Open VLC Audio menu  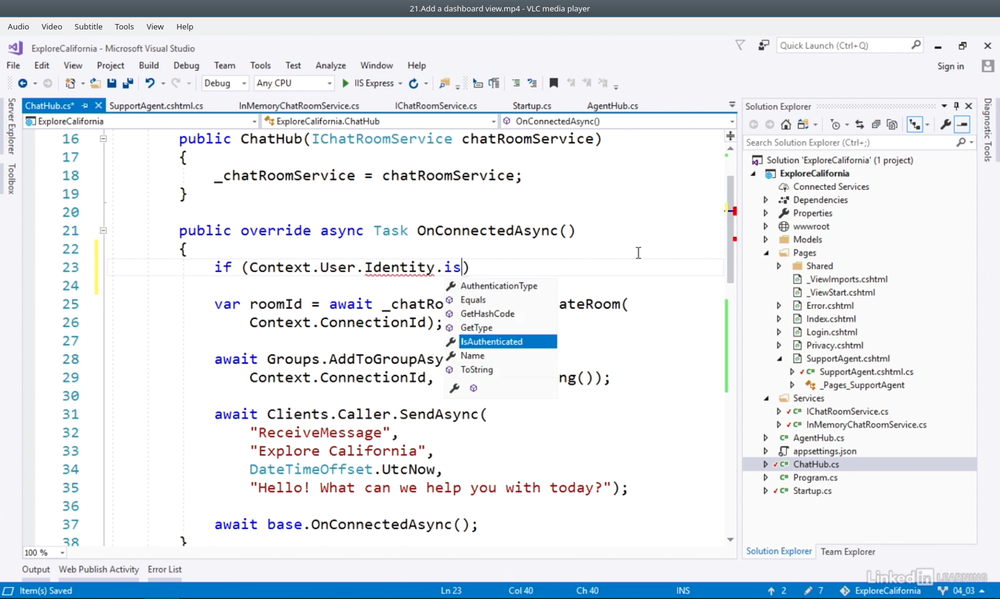18,27
